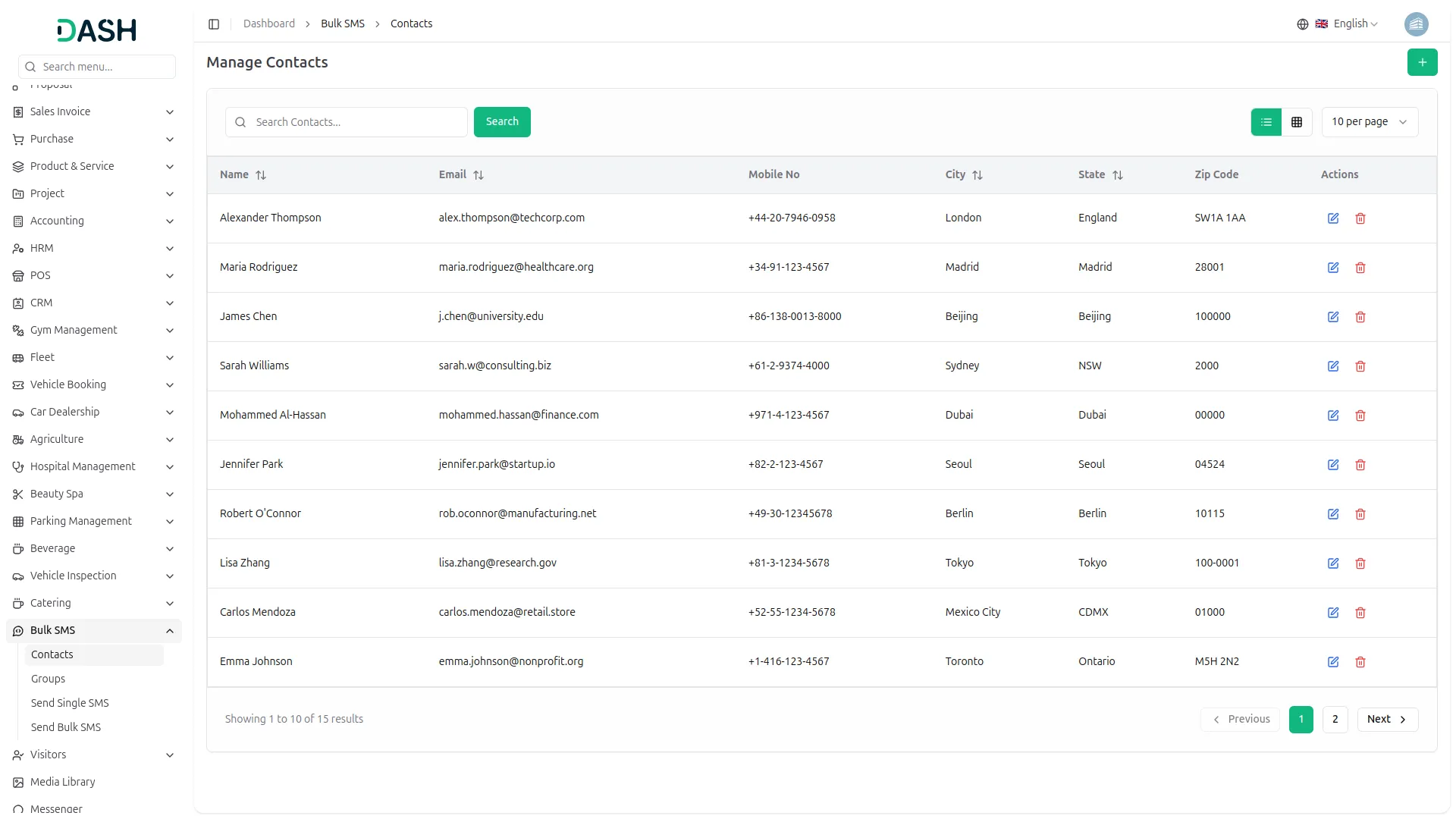Switch to list view
Viewport: 1456px width, 819px height.
(1266, 122)
